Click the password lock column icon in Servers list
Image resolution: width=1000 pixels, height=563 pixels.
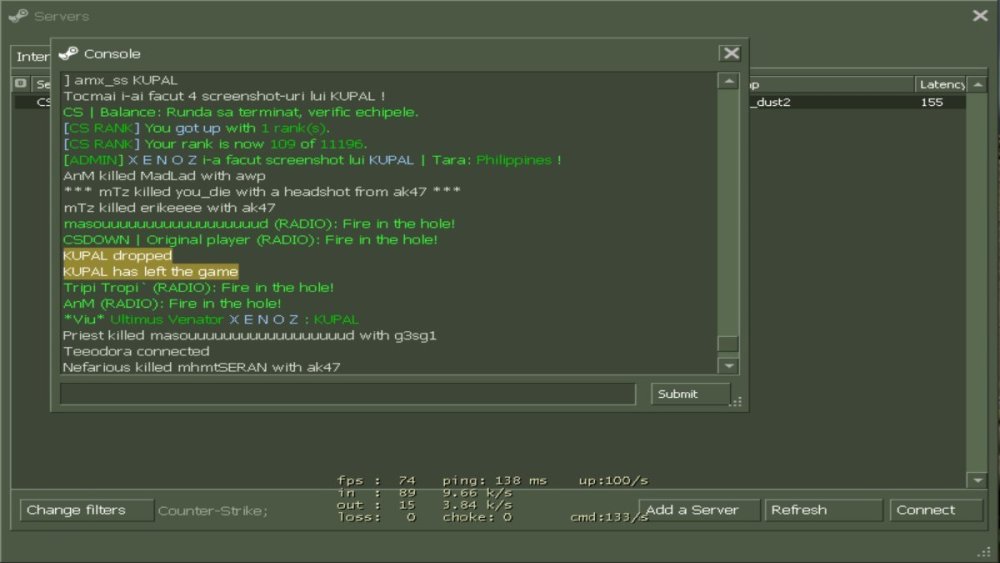20,84
